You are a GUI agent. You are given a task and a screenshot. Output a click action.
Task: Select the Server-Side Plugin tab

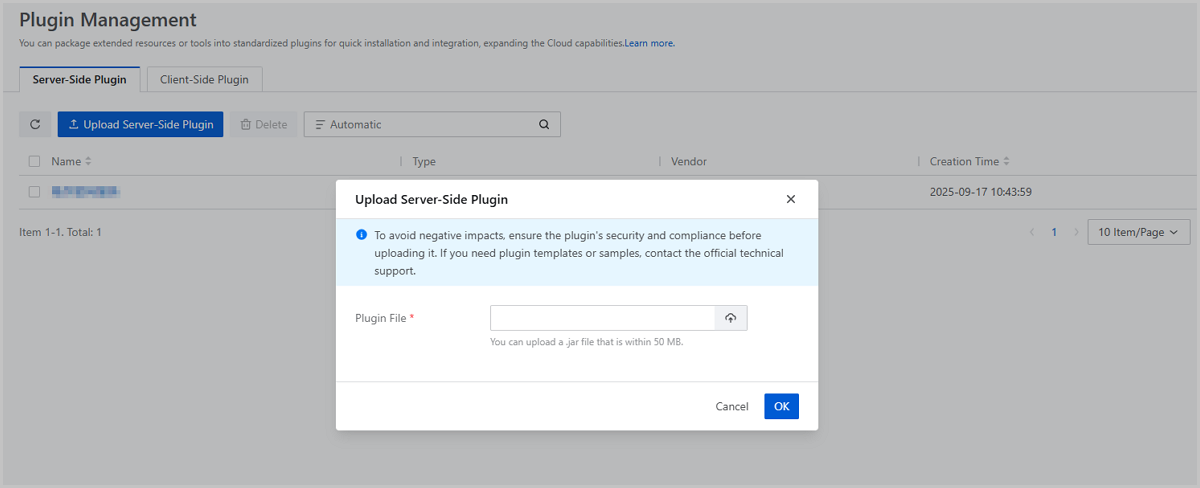point(79,79)
